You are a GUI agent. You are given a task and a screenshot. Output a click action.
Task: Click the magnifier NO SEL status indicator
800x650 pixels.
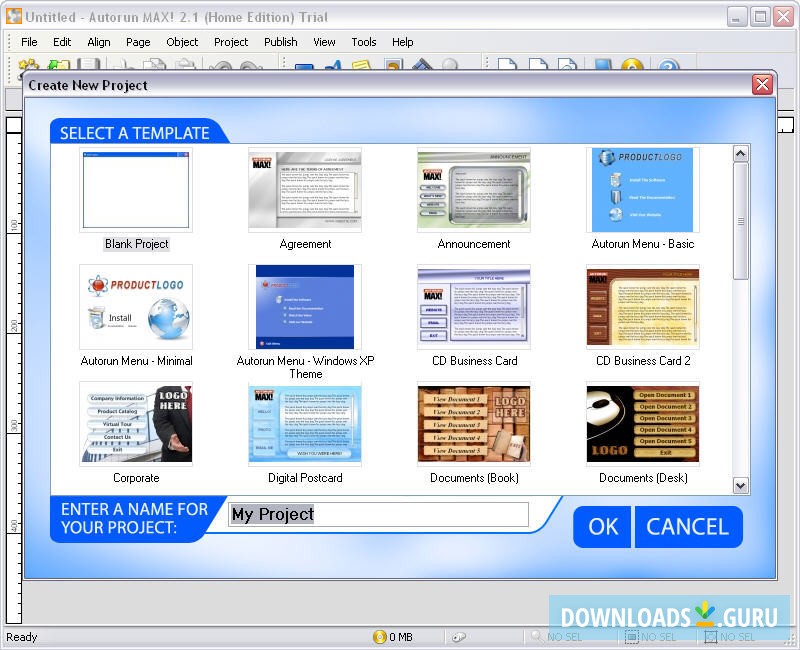(x=557, y=637)
